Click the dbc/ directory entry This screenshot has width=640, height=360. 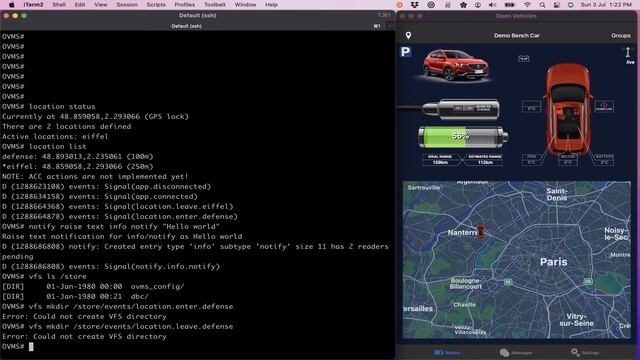click(140, 296)
